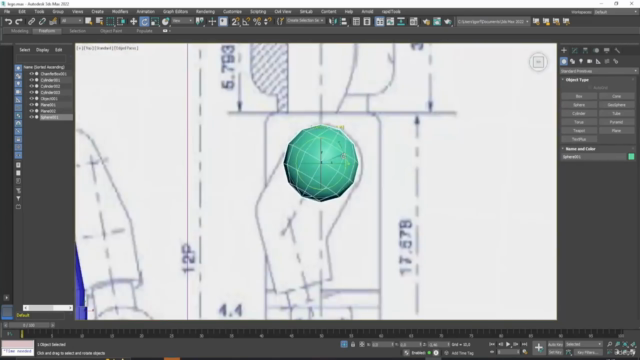This screenshot has height=360, width=640.
Task: Open the File menu
Action: pos(7,12)
